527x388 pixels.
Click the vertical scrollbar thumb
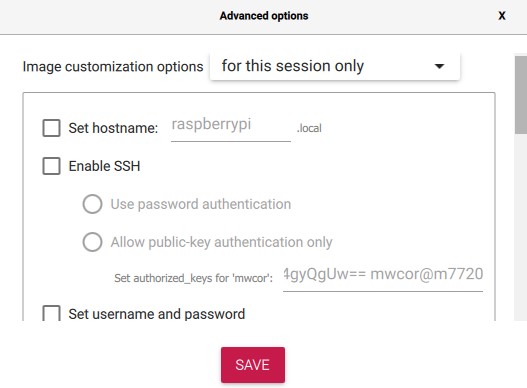(x=521, y=95)
